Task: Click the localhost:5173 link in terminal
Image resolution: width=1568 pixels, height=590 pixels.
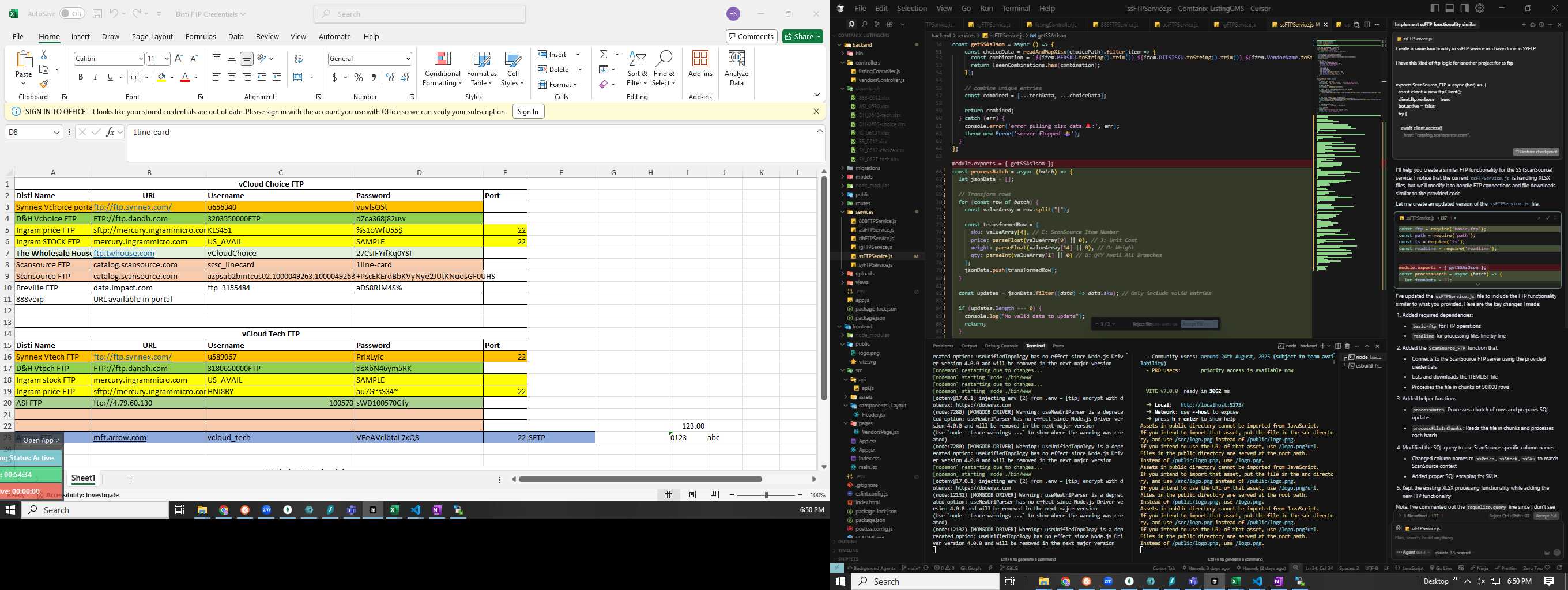Action: click(1212, 405)
